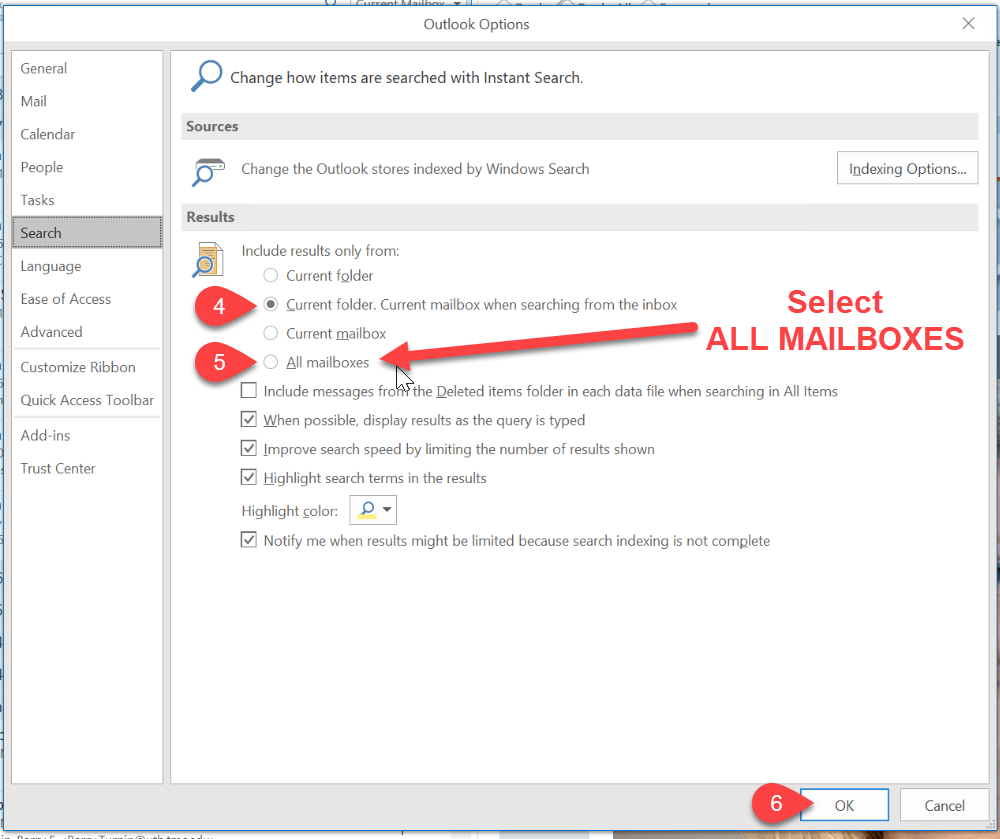Toggle display results as query is typed
1000x839 pixels.
tap(248, 420)
